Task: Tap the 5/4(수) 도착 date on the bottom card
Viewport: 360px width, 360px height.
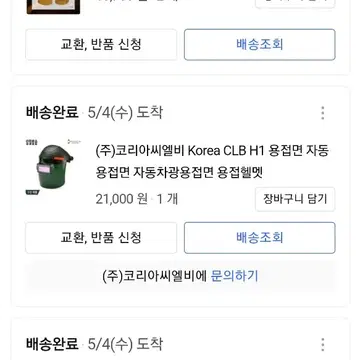Action: [x=125, y=344]
